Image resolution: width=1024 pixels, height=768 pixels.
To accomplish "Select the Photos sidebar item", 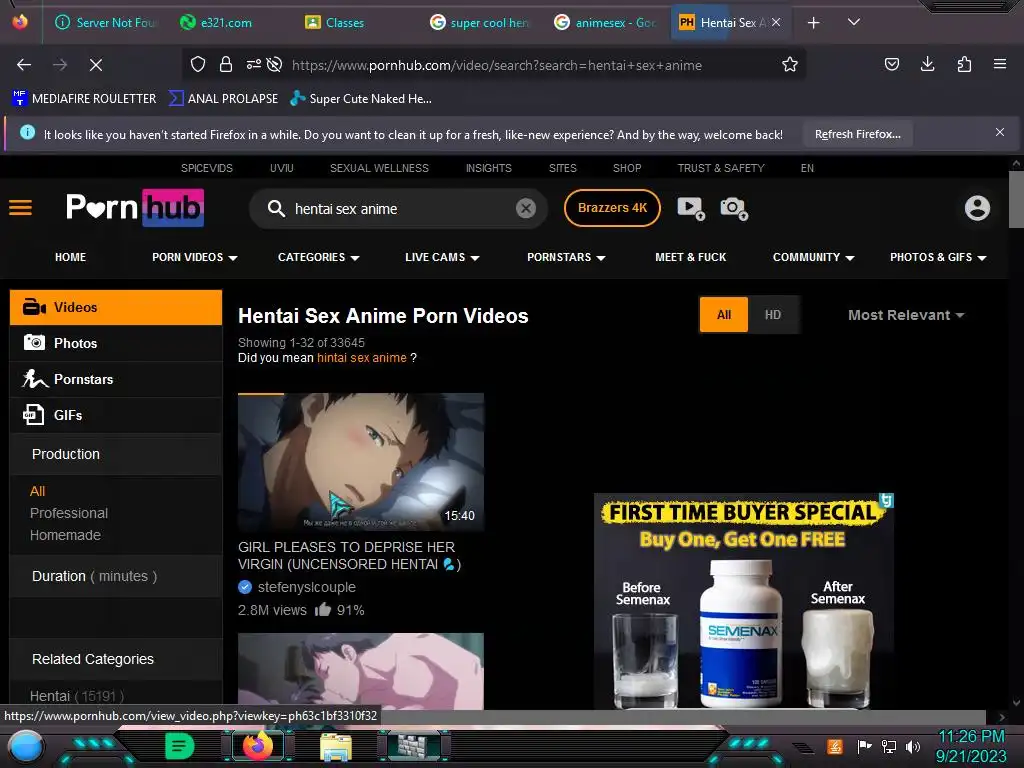I will tap(116, 343).
